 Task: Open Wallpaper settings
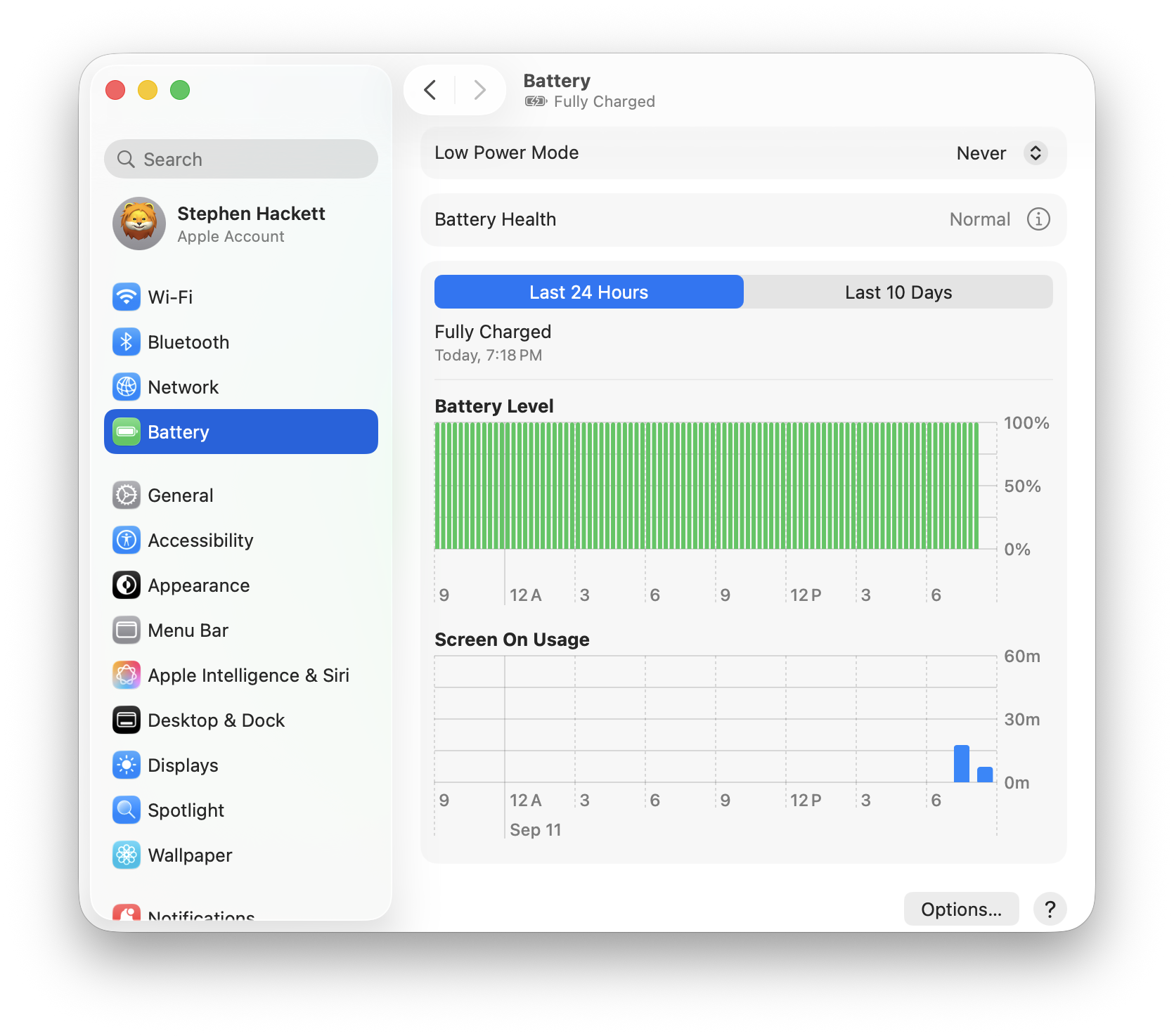(x=241, y=855)
